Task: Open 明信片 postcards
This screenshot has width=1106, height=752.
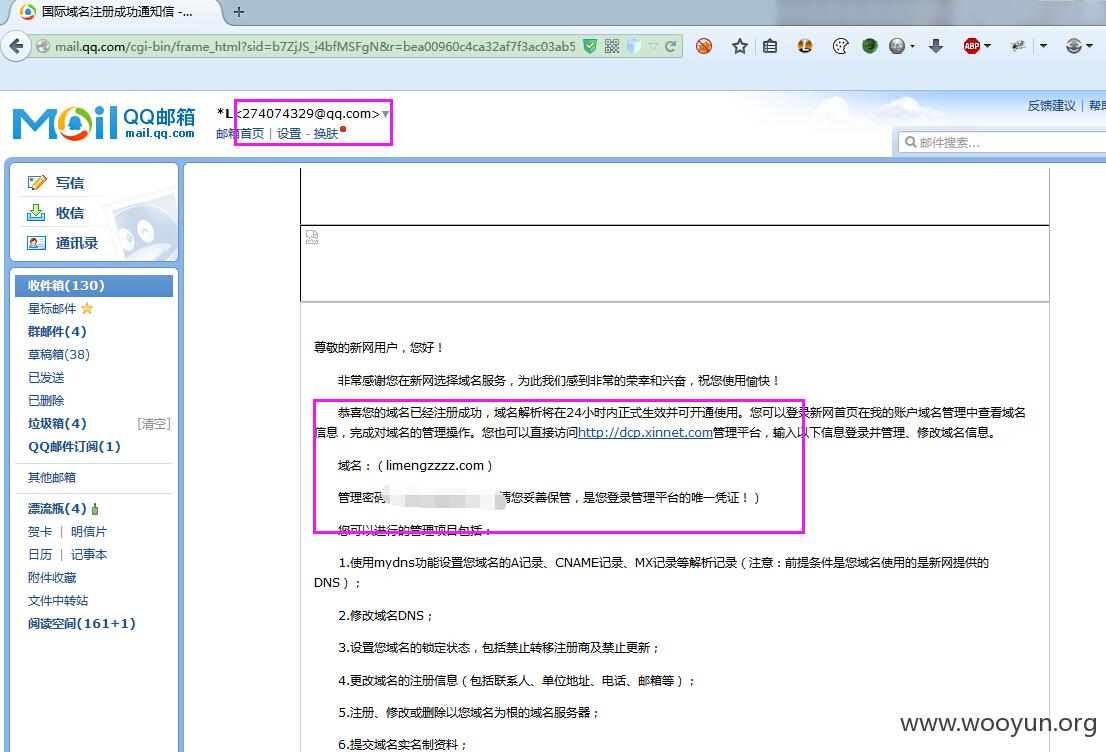Action: [x=89, y=531]
